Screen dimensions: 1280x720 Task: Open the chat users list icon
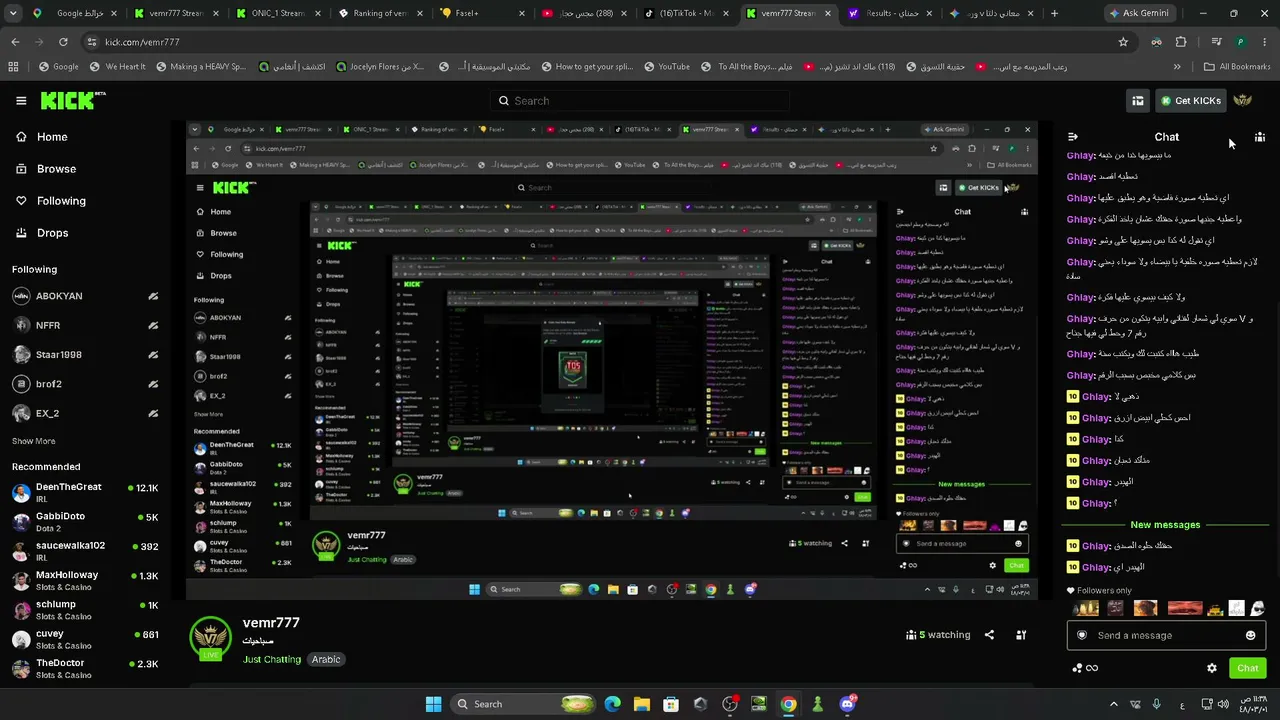1260,137
